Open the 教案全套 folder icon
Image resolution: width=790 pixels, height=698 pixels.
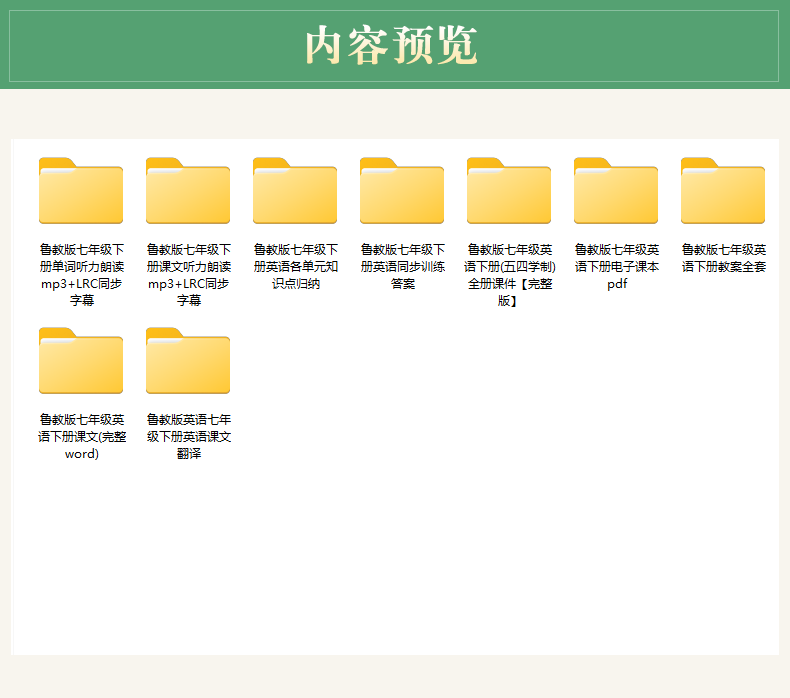723,191
